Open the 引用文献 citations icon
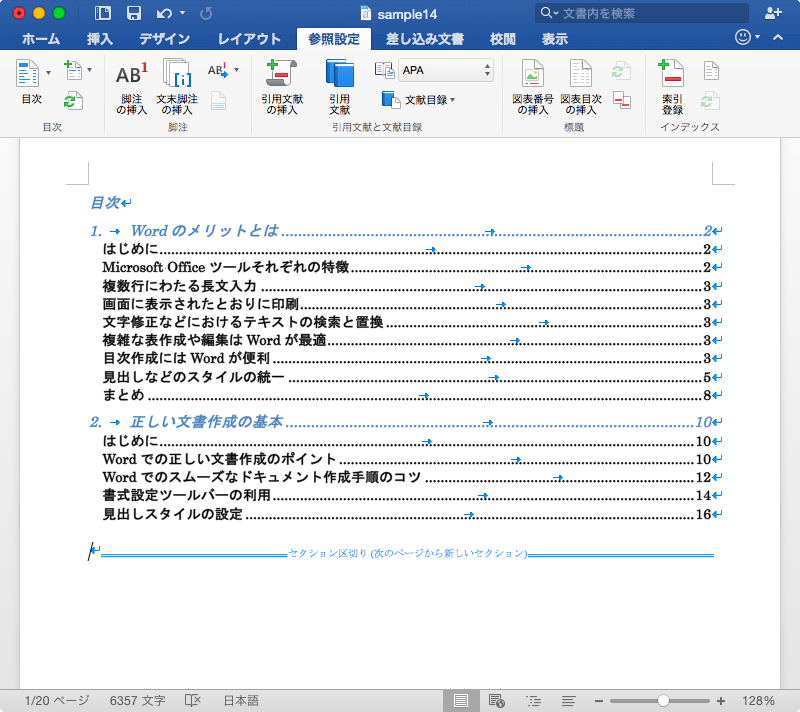Viewport: 800px width, 712px height. pos(339,87)
